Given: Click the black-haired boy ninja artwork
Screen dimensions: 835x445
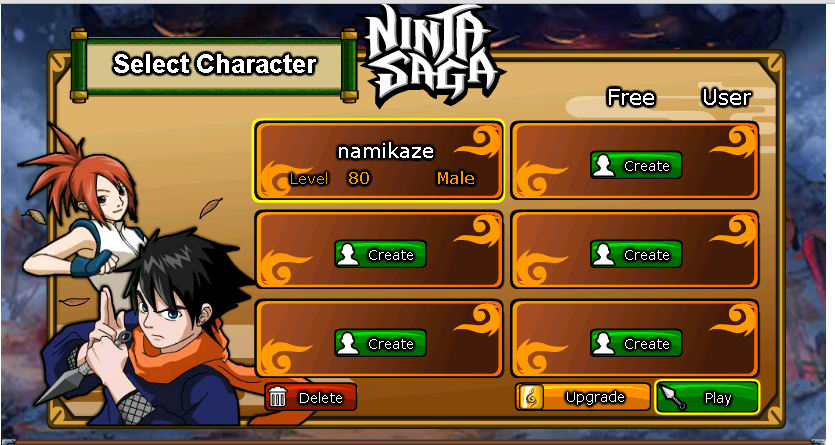Looking at the screenshot, I should 154,330.
